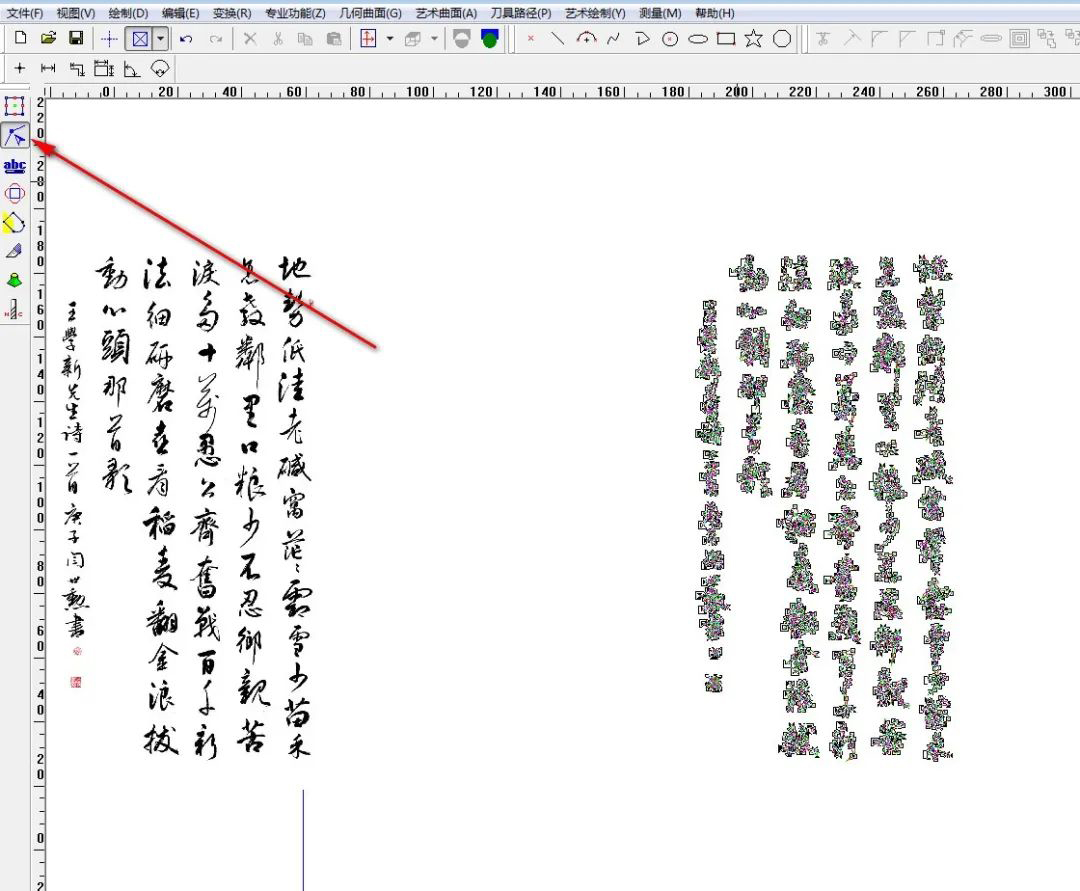Expand dropdown arrow beside boxed-X button
The width and height of the screenshot is (1080, 891).
pos(159,39)
